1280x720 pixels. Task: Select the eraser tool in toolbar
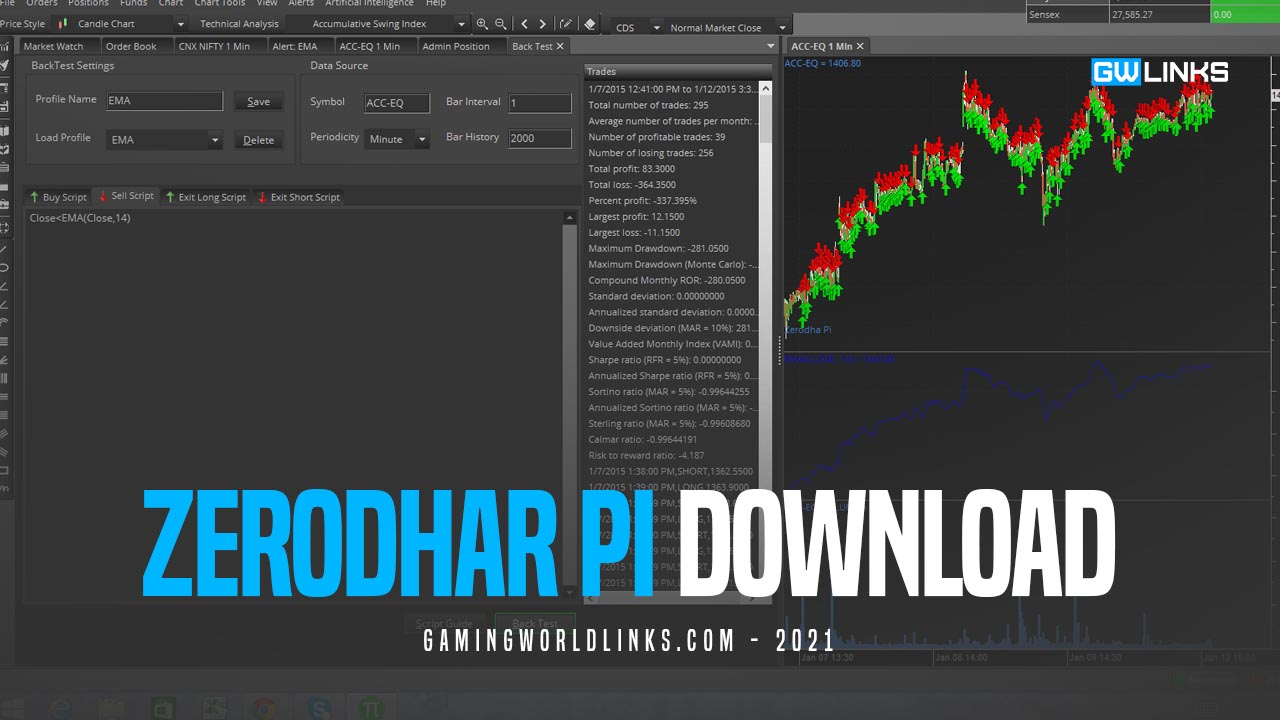[590, 24]
